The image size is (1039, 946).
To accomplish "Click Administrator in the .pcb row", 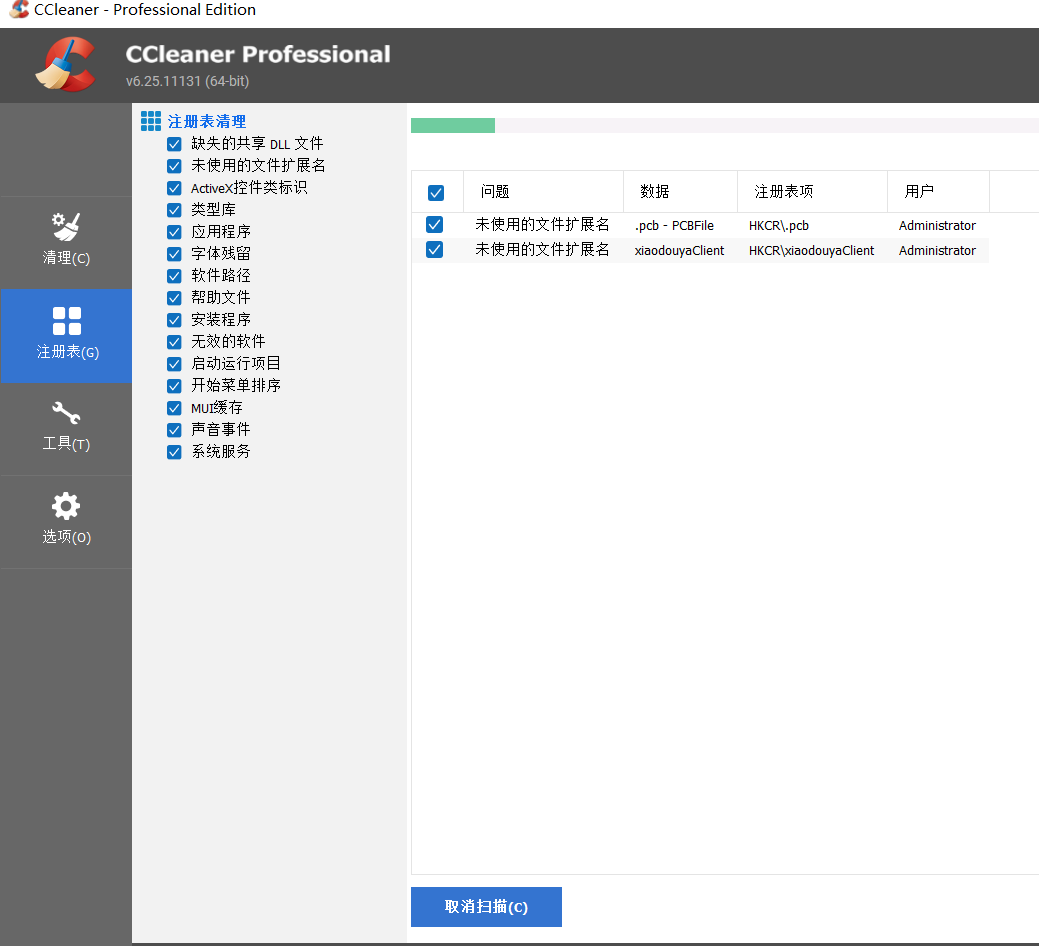I will (937, 225).
